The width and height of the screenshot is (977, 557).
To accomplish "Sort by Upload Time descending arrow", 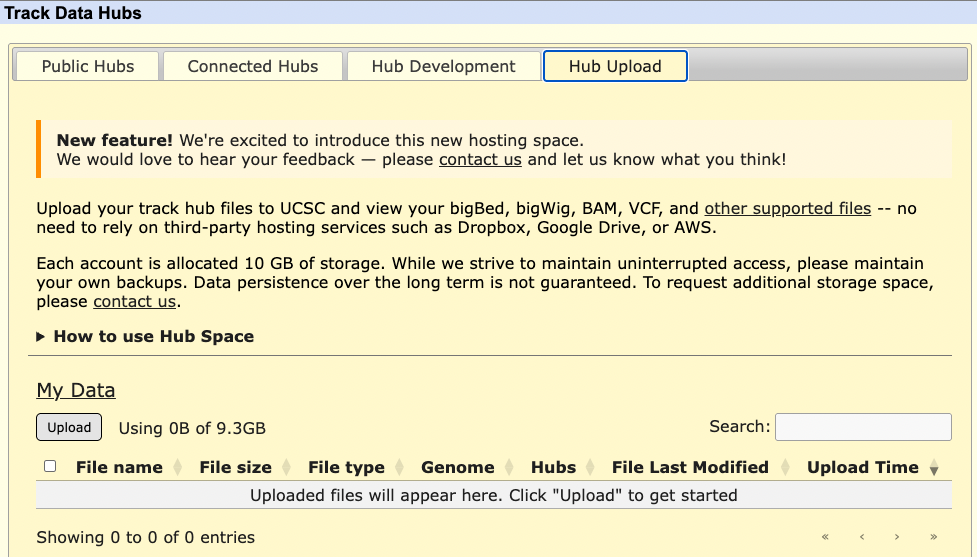I will tap(934, 468).
